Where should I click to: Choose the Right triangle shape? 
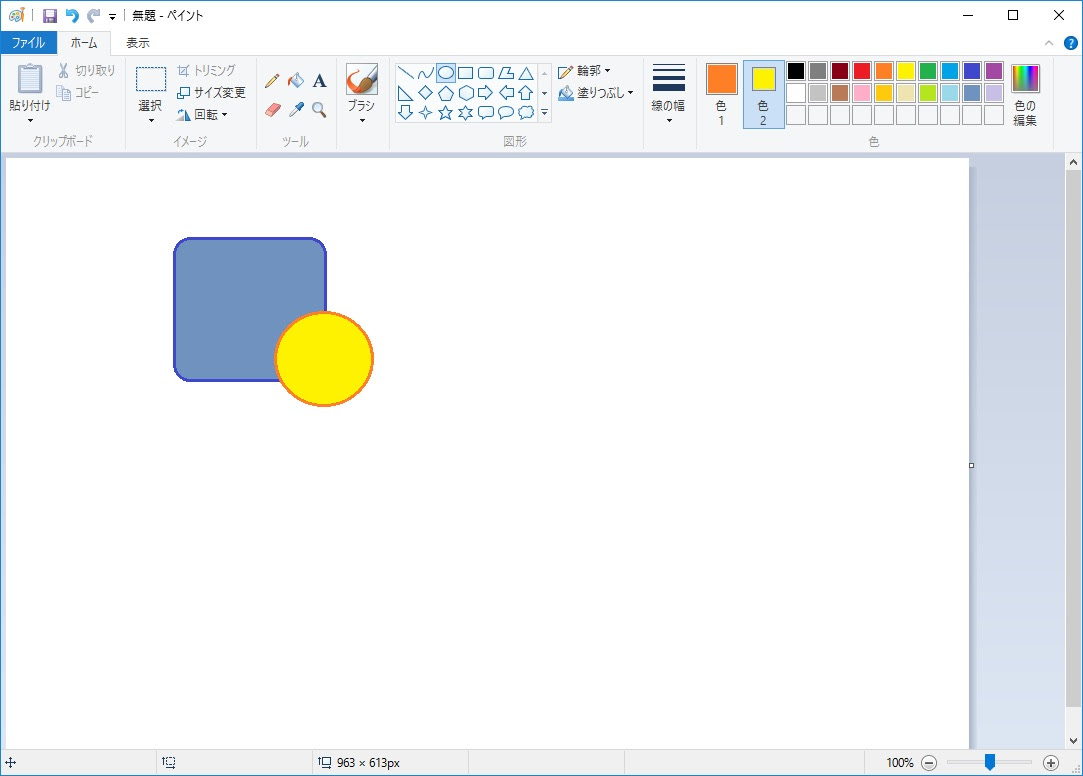click(405, 93)
